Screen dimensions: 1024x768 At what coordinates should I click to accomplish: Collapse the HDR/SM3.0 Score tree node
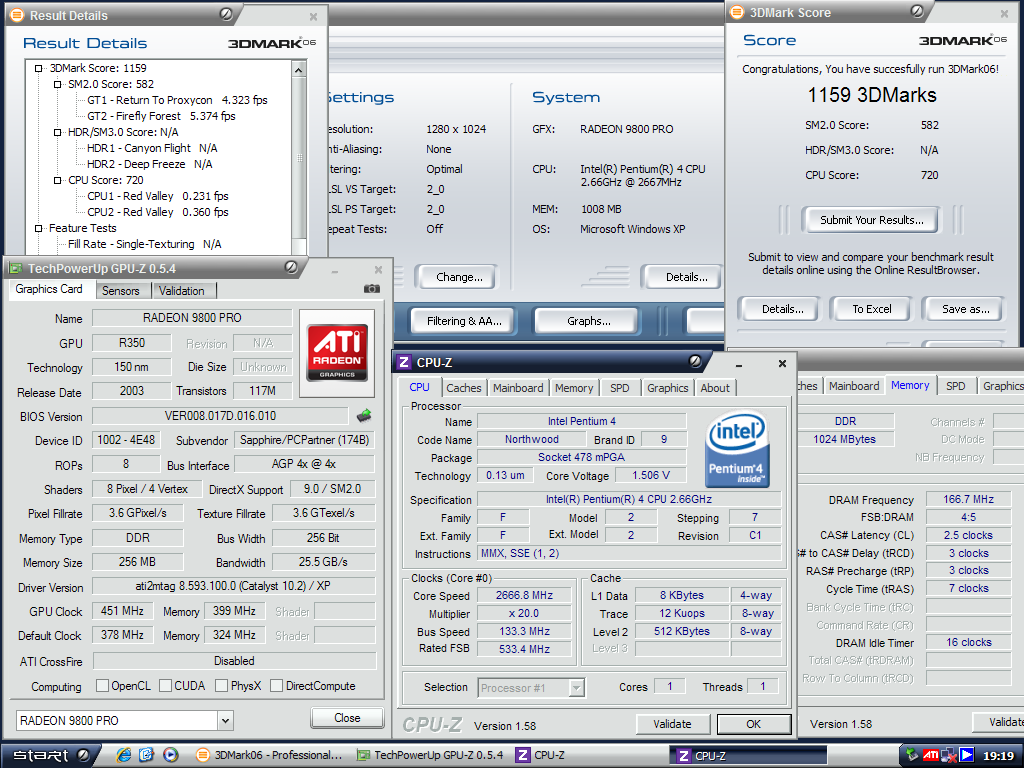click(x=57, y=132)
